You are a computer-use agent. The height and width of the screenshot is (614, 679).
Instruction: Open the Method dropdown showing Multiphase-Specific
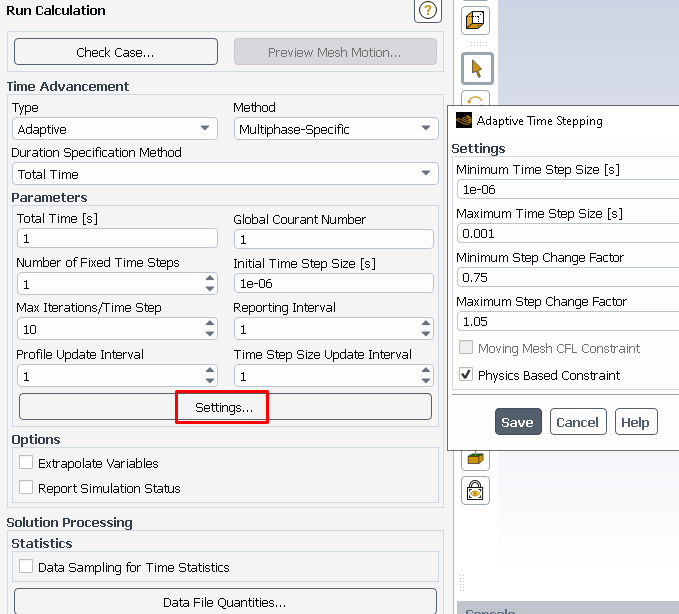[336, 129]
